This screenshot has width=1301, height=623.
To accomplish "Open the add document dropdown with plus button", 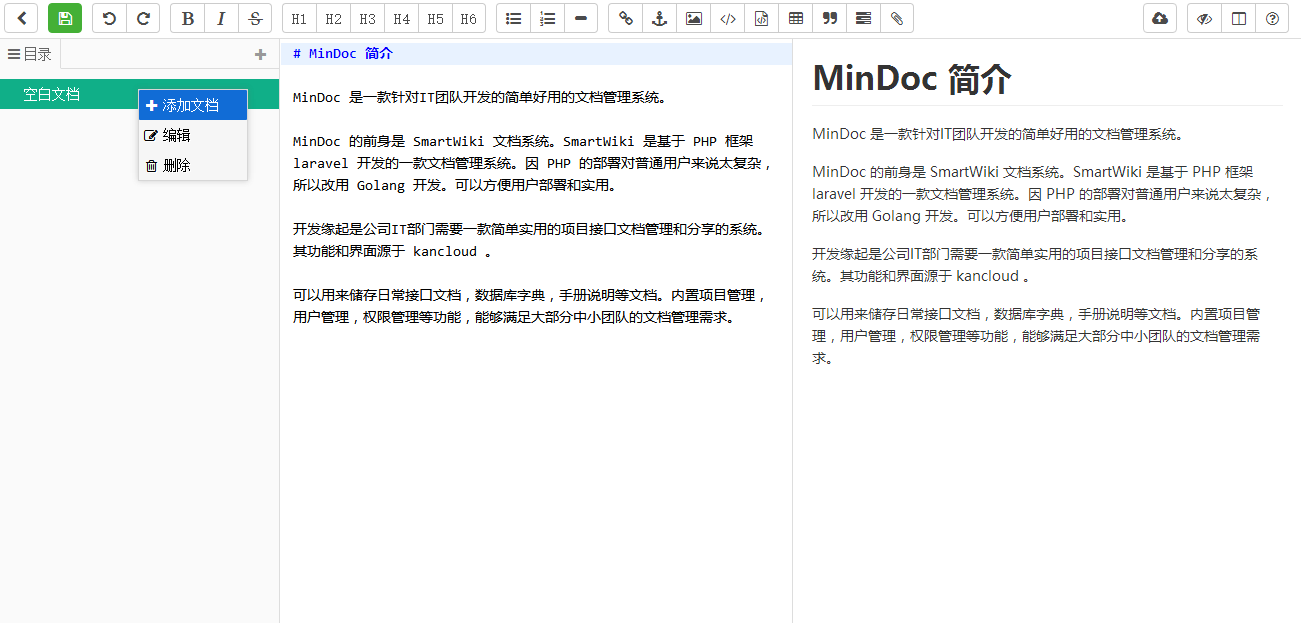I will [x=259, y=53].
